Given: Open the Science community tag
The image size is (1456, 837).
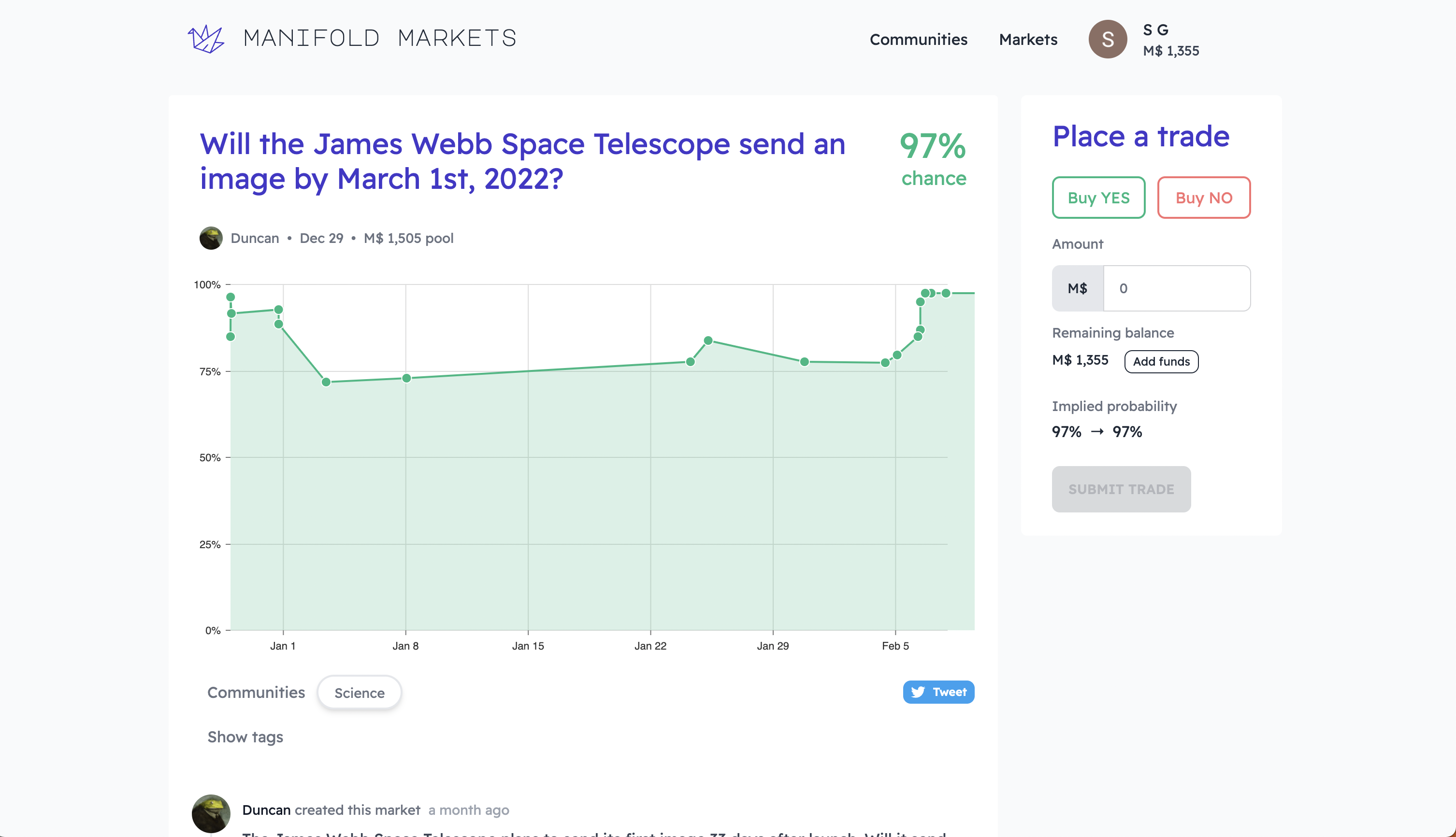Looking at the screenshot, I should (359, 693).
